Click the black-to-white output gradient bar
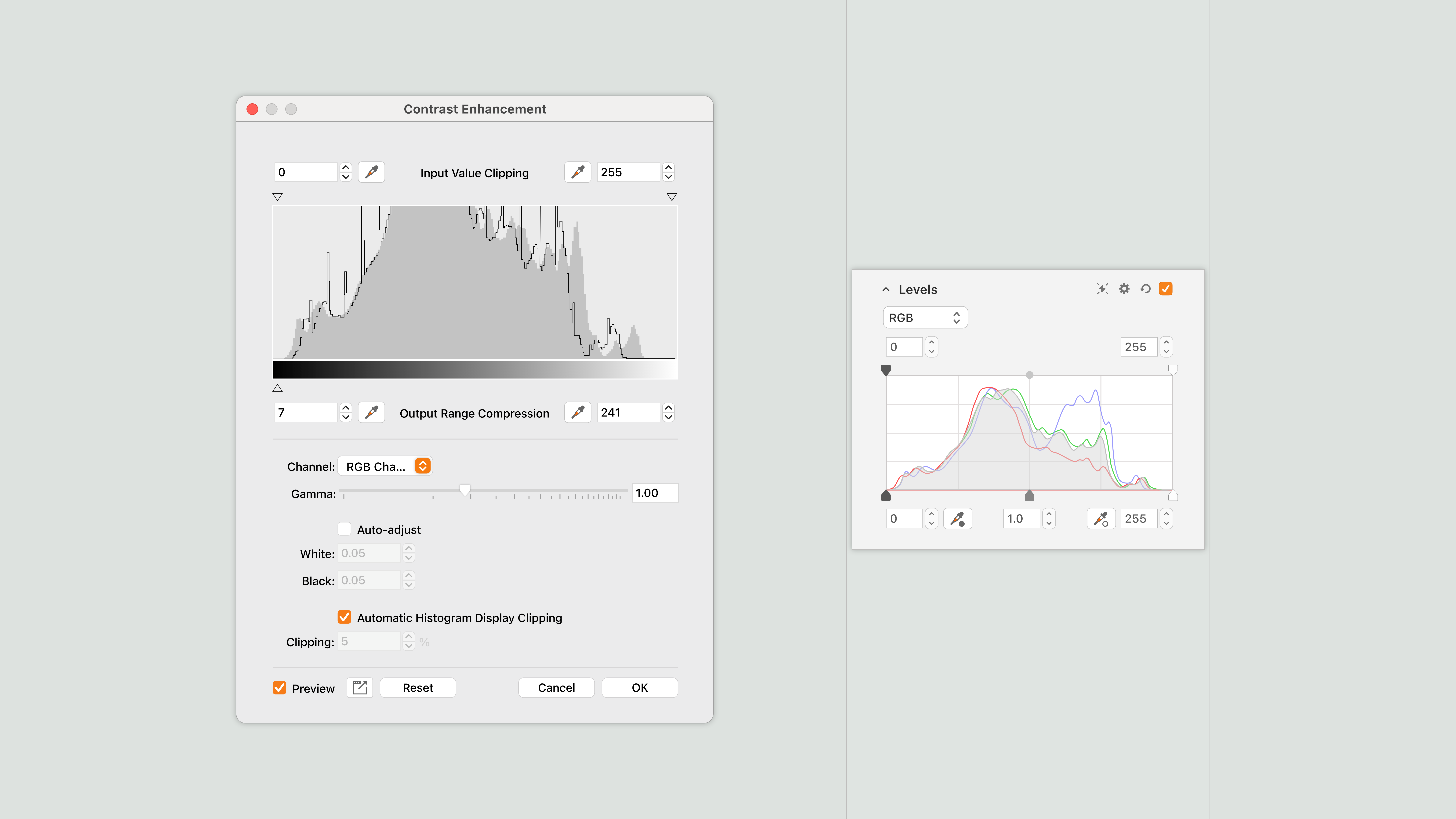This screenshot has height=819, width=1456. coord(475,370)
